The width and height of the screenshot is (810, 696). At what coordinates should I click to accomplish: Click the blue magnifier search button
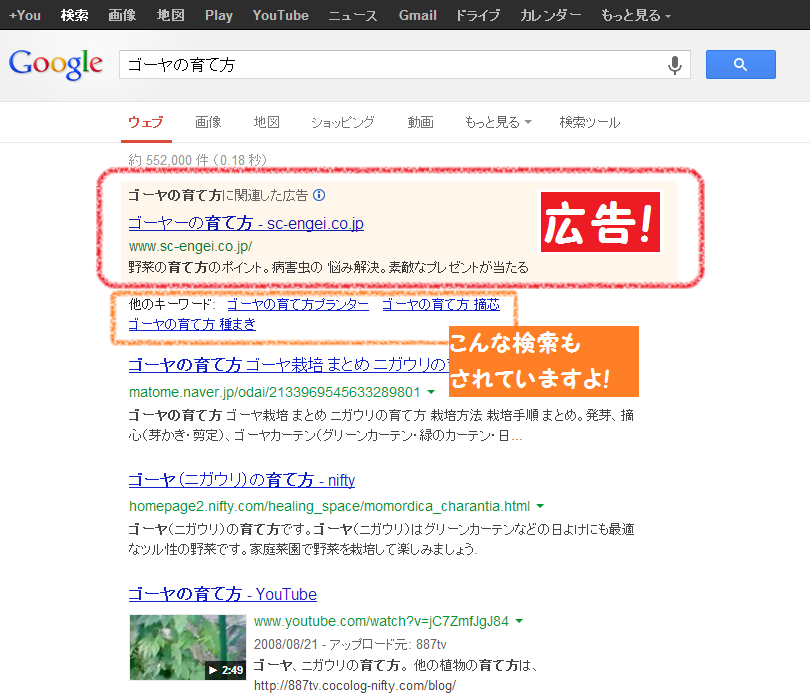[x=740, y=65]
